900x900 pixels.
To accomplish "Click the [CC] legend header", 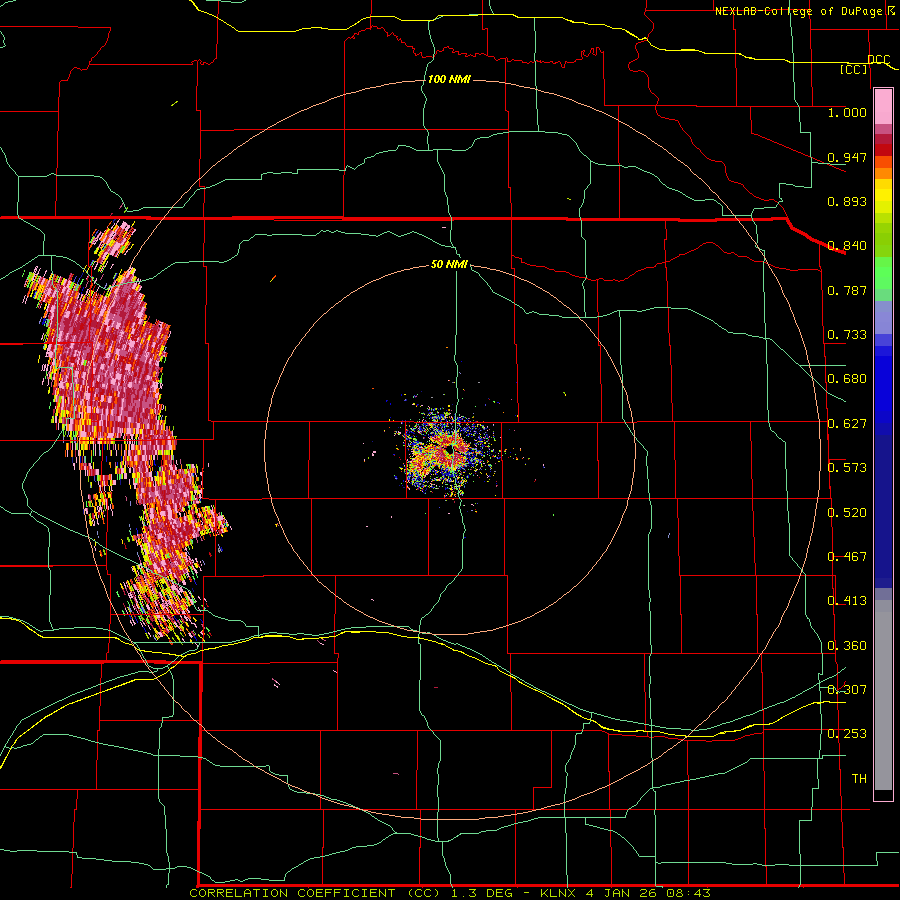I will pyautogui.click(x=854, y=69).
